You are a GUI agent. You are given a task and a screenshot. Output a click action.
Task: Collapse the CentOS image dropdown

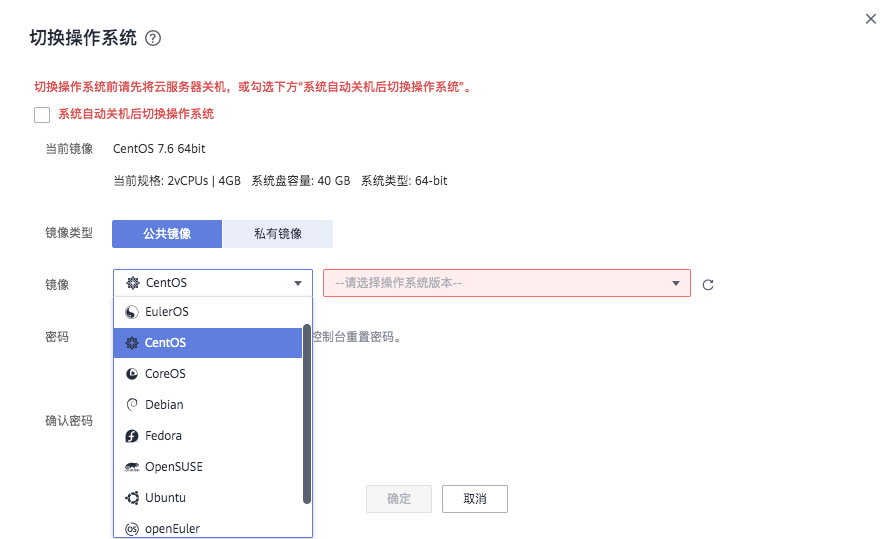point(213,283)
